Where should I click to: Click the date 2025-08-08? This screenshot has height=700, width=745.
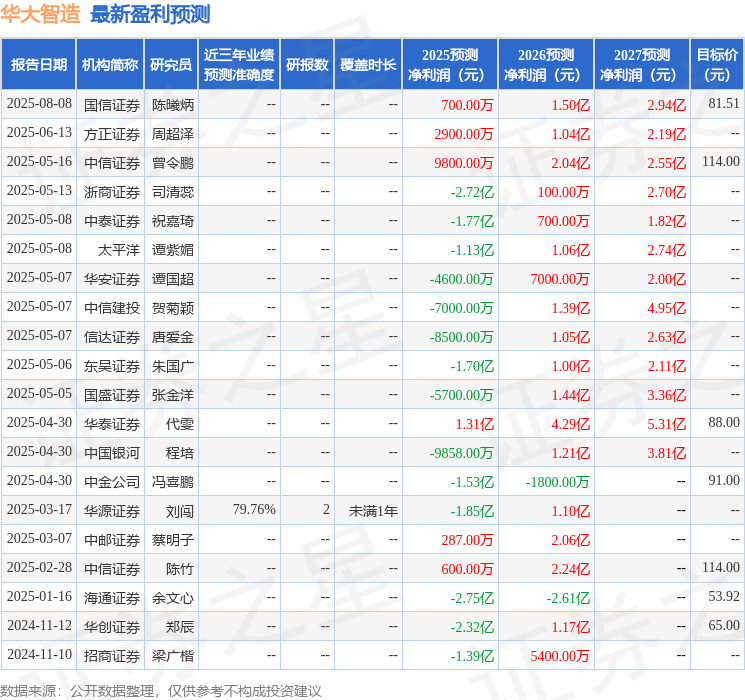coord(39,104)
